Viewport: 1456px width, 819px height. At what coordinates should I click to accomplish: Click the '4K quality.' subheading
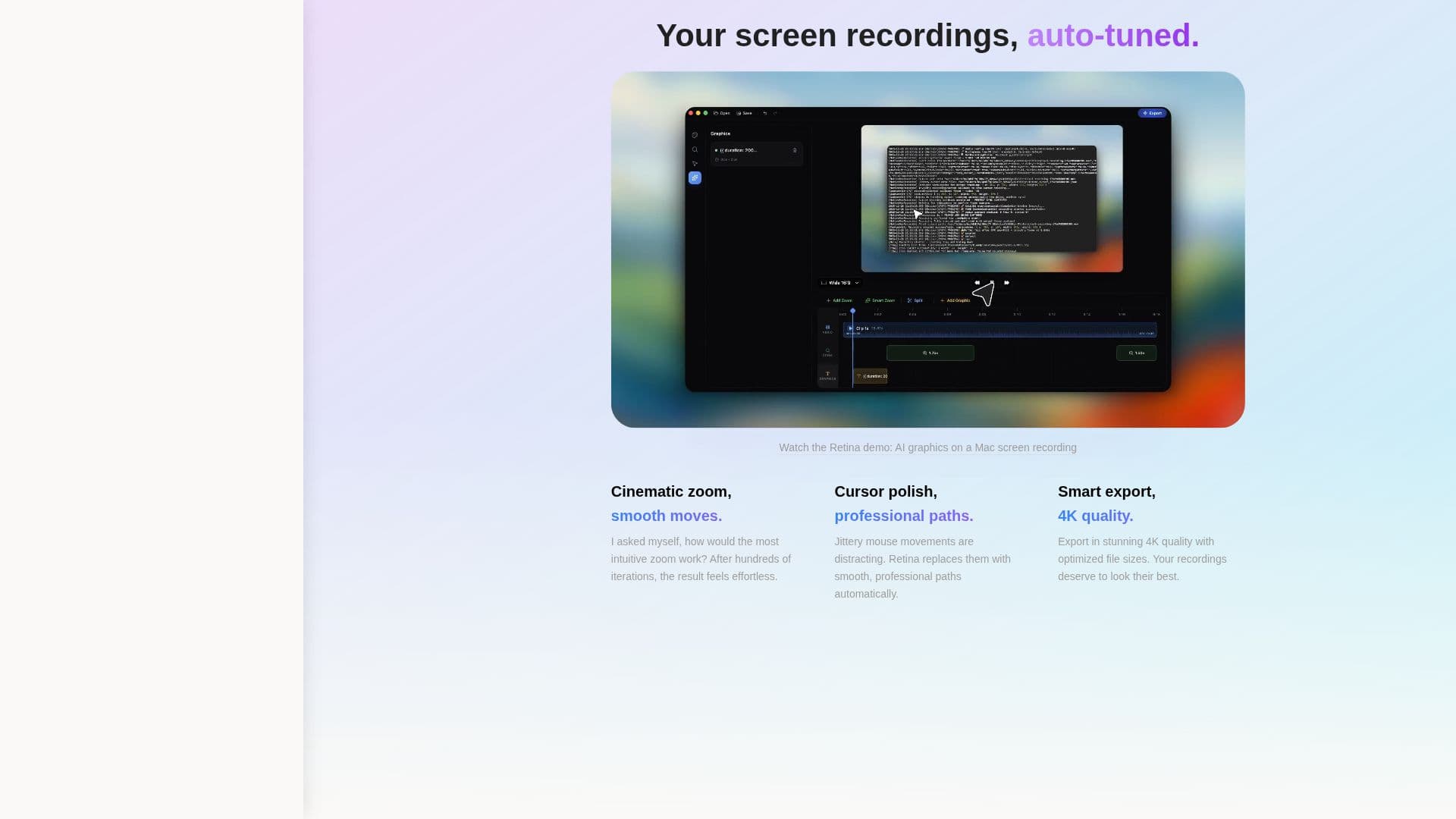[1096, 516]
